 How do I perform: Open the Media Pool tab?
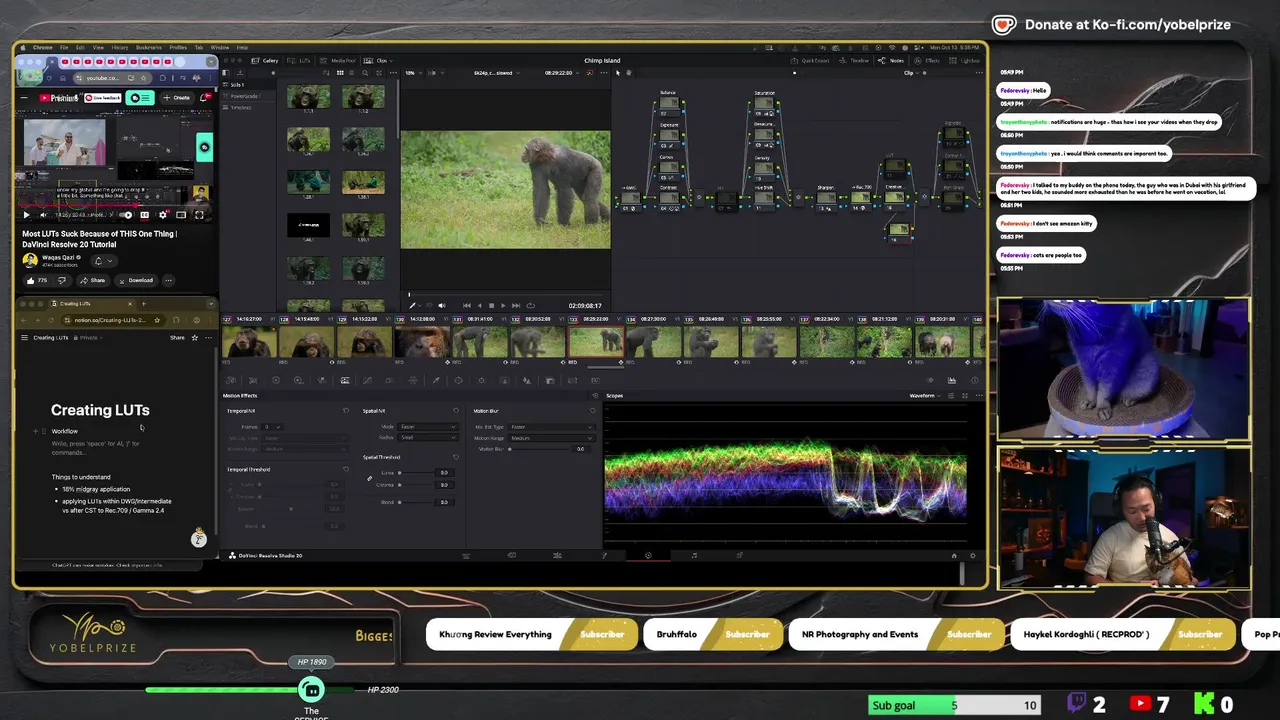[338, 61]
